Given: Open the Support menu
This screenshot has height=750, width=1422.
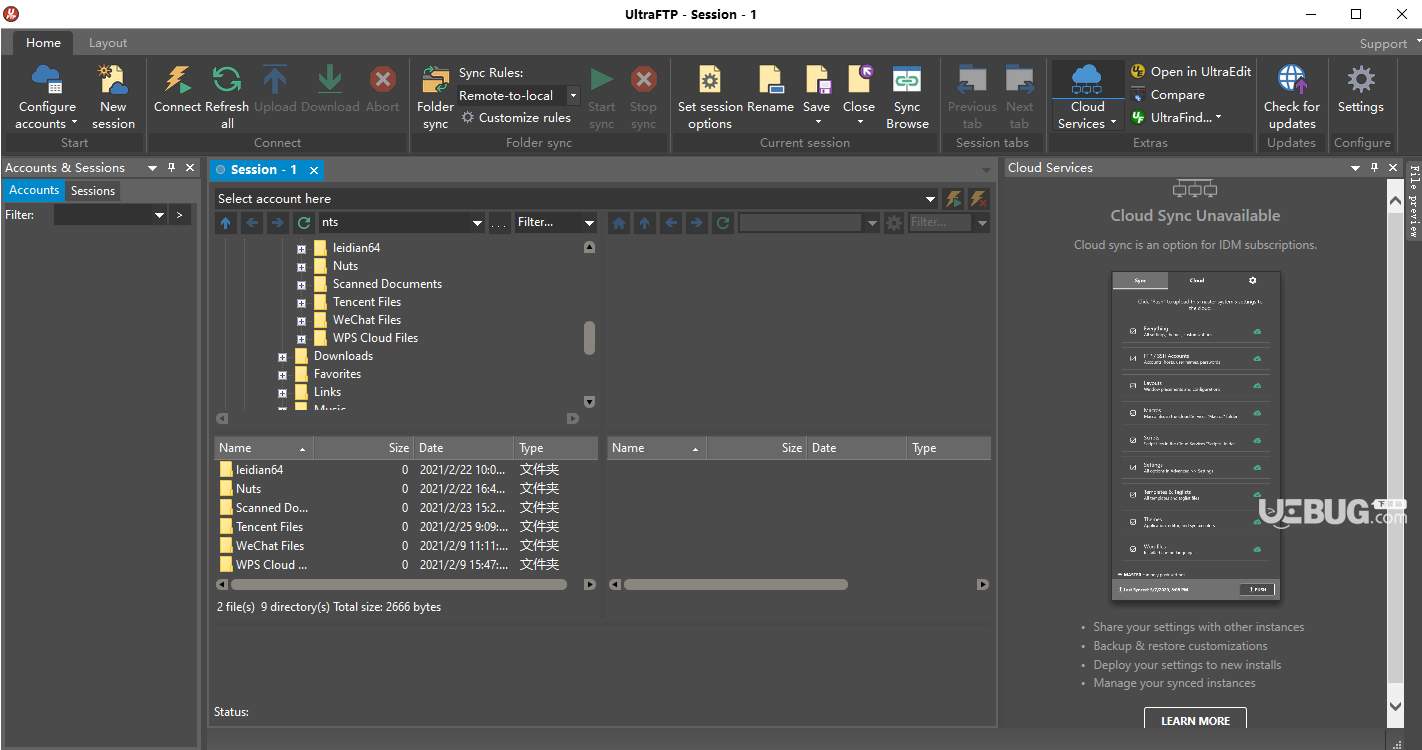Looking at the screenshot, I should pos(1383,44).
